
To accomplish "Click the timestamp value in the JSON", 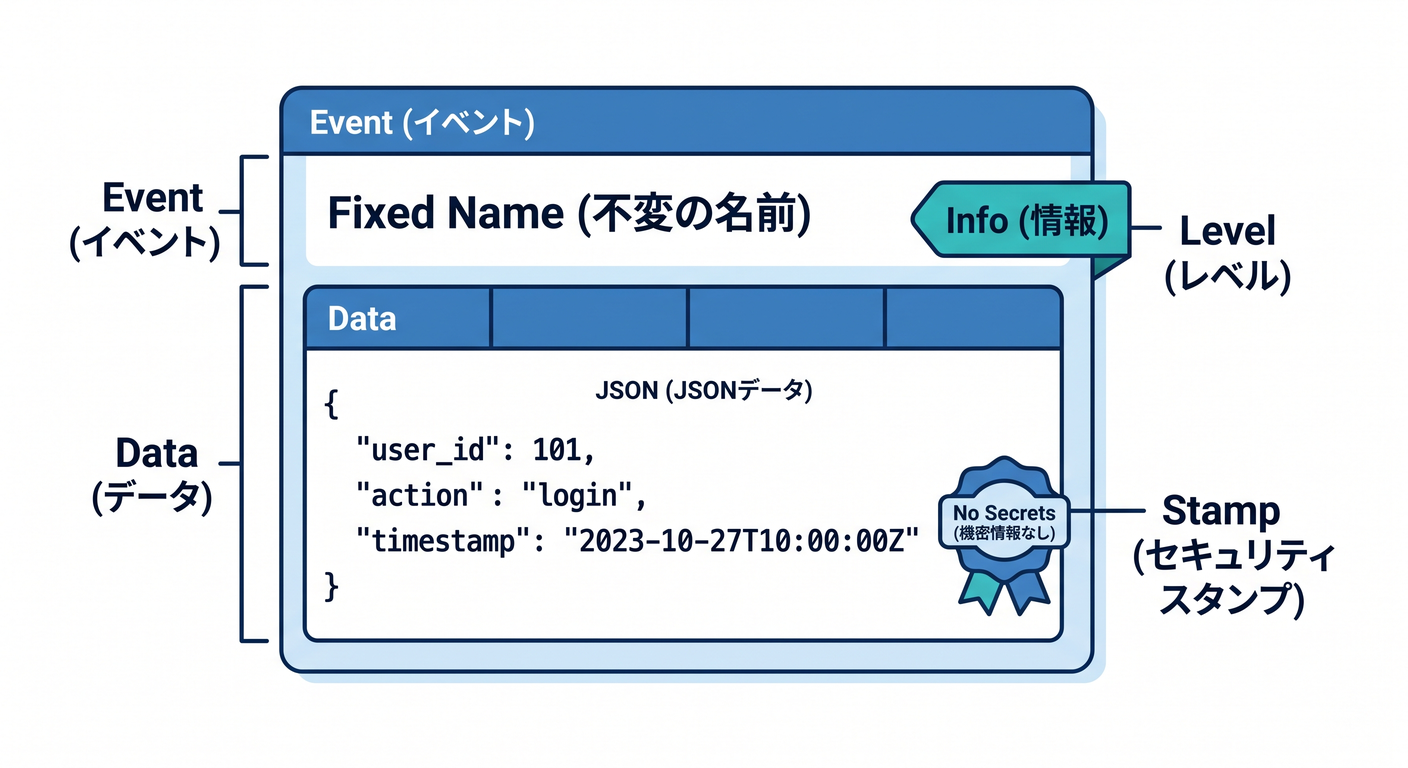I will click(741, 541).
